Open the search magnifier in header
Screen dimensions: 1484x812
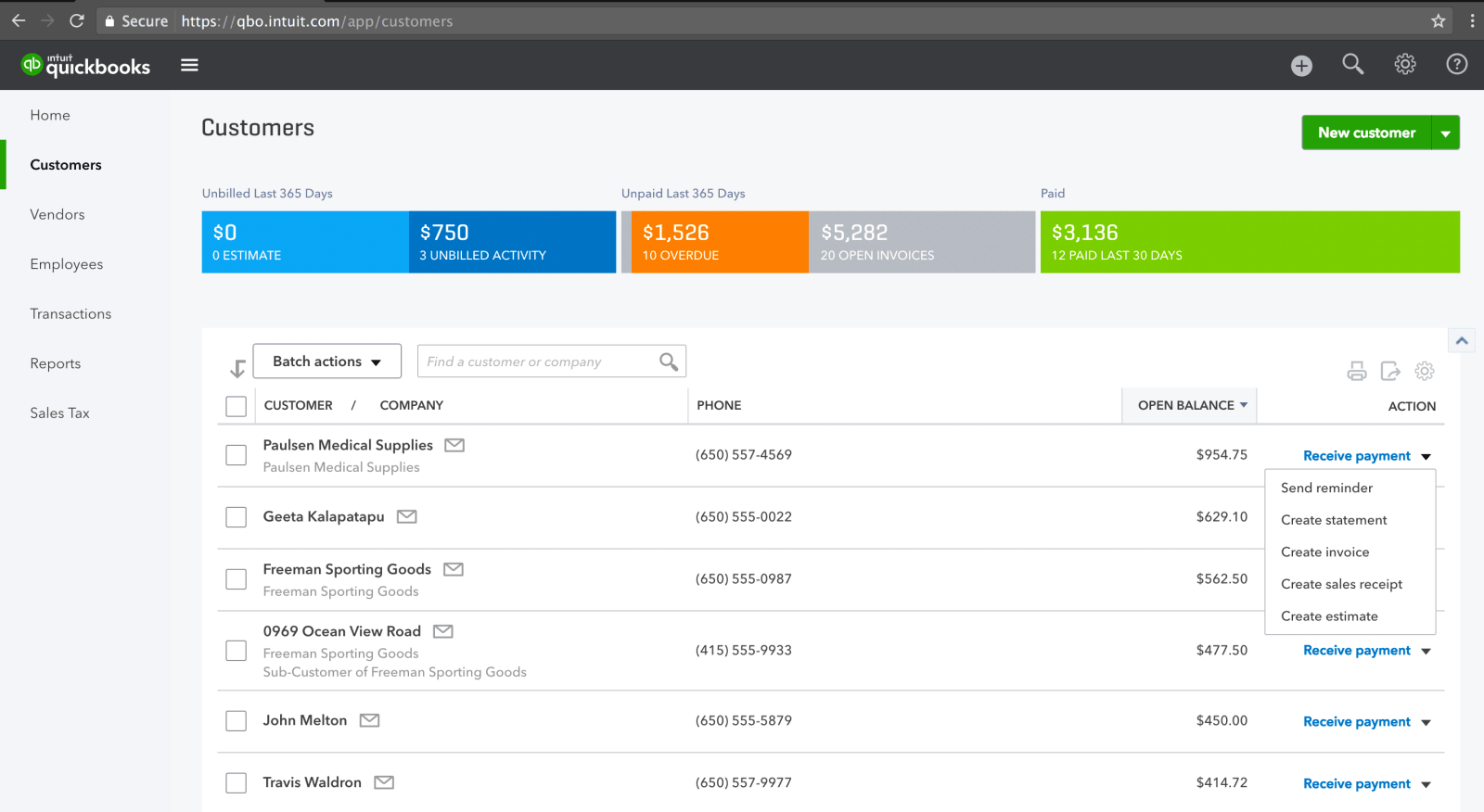coord(1353,64)
